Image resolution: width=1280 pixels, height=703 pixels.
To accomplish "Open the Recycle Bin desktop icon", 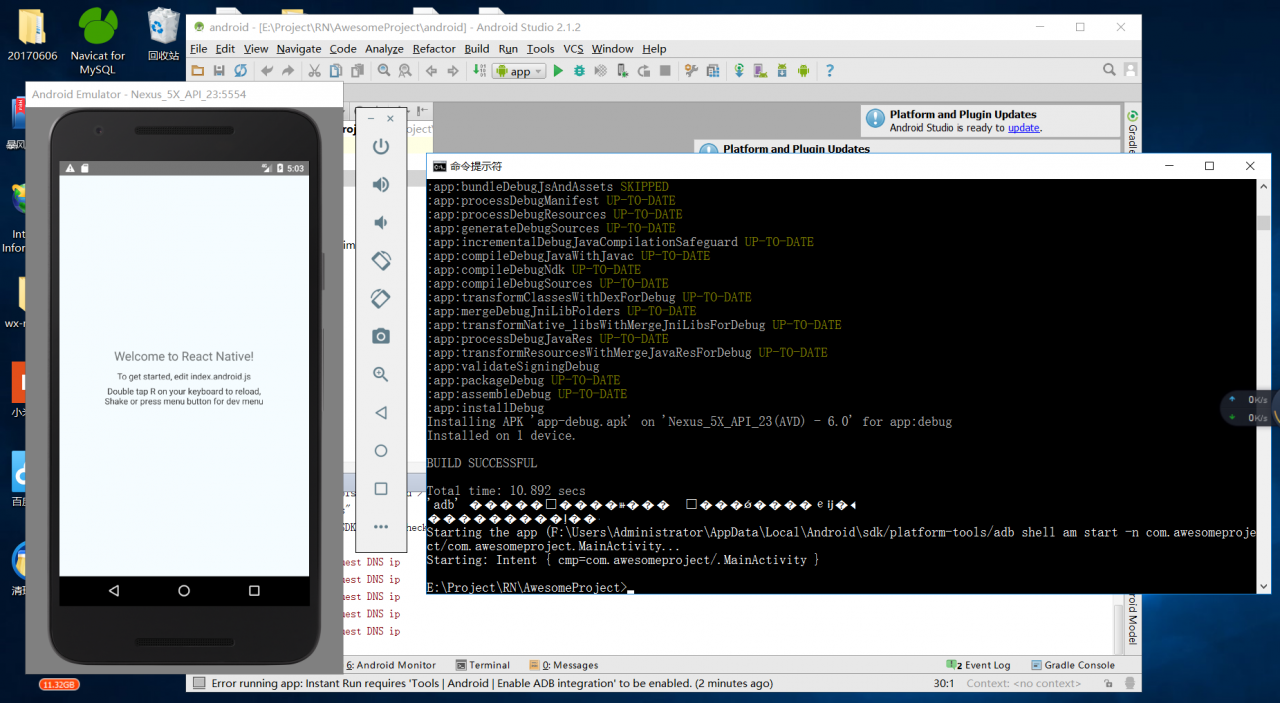I will 162,35.
